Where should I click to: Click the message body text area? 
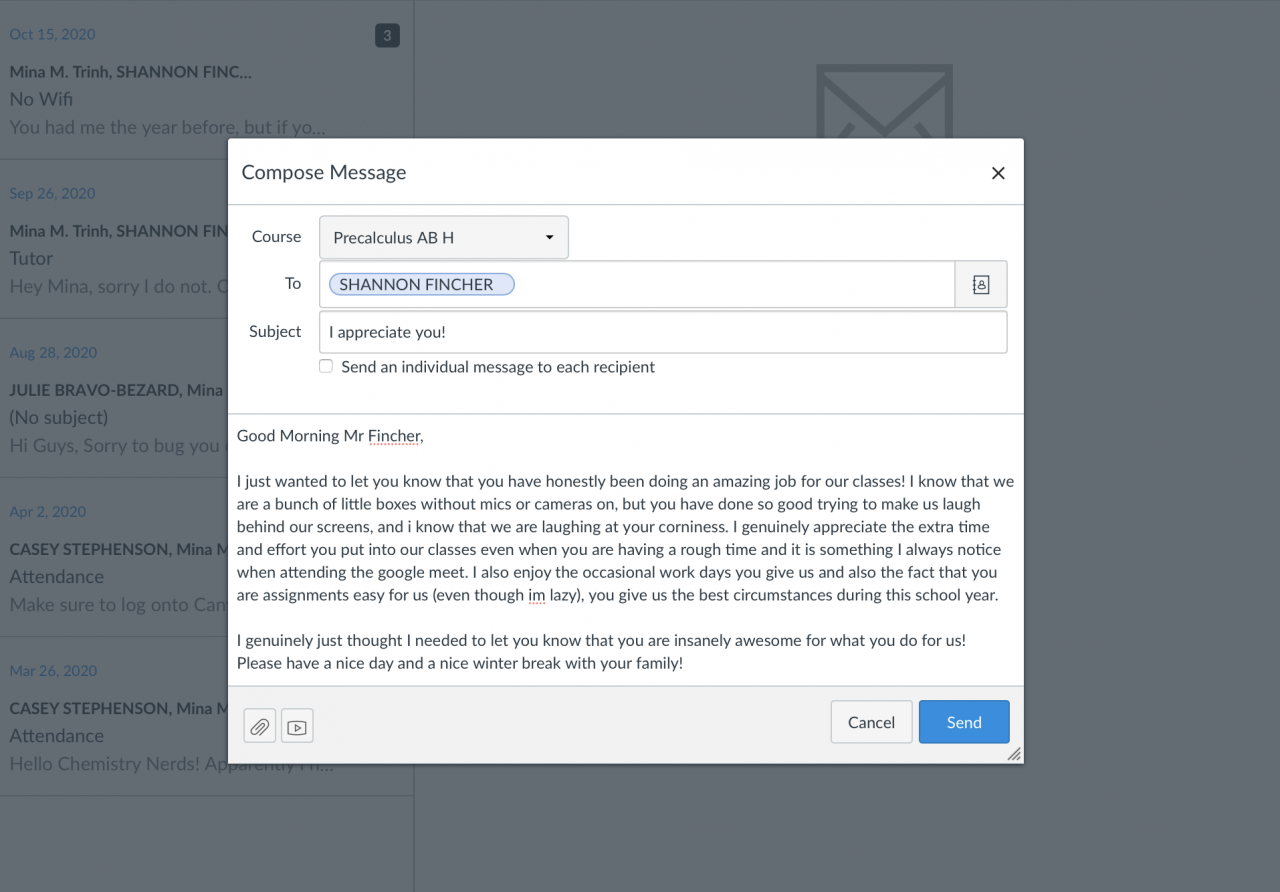click(x=625, y=550)
